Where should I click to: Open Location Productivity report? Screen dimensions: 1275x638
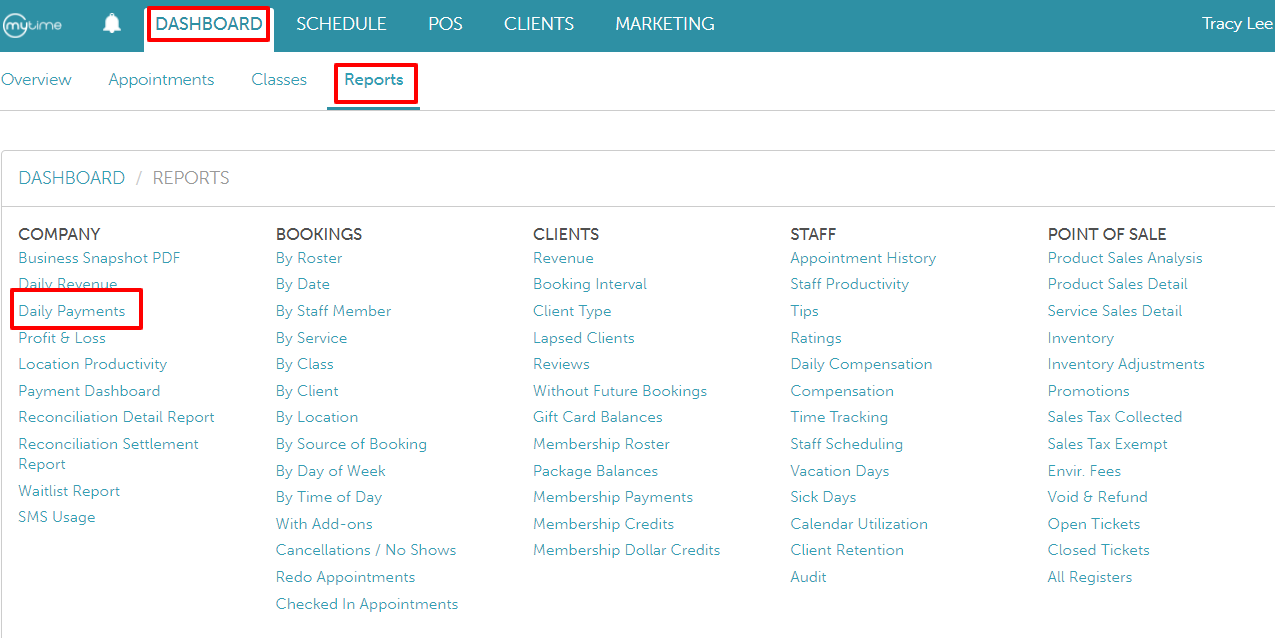[x=93, y=364]
